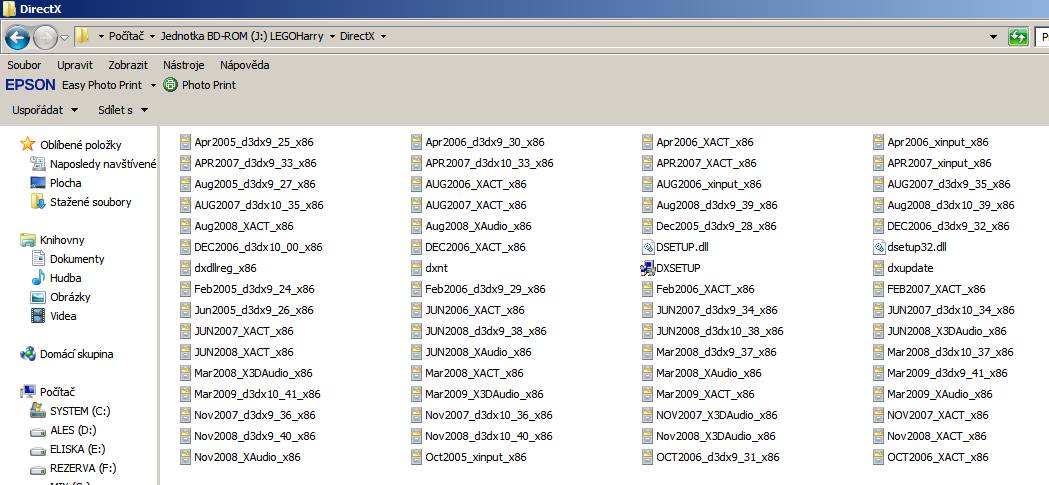Viewport: 1049px width, 485px height.
Task: Open Plocha in the sidebar
Action: point(56,183)
